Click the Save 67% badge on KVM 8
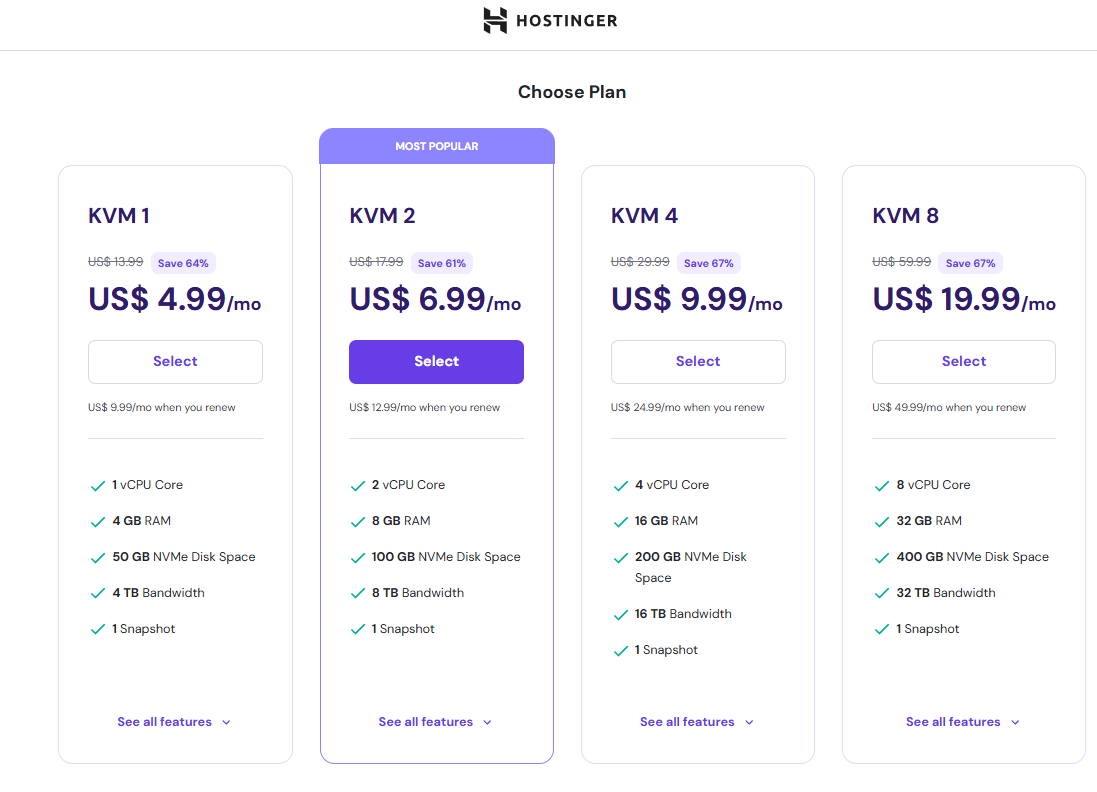 (970, 263)
